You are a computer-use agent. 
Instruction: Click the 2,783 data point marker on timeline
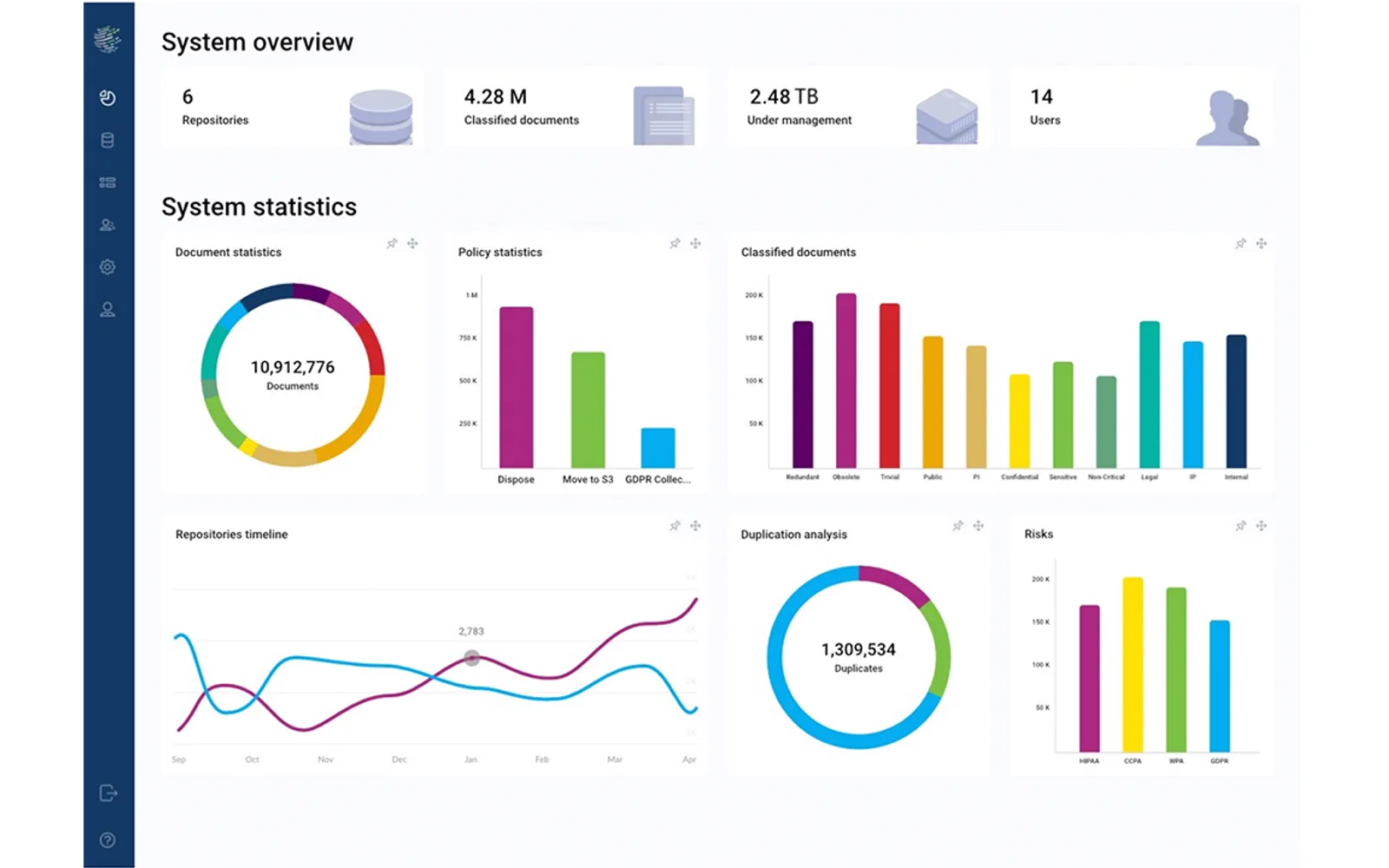point(471,658)
